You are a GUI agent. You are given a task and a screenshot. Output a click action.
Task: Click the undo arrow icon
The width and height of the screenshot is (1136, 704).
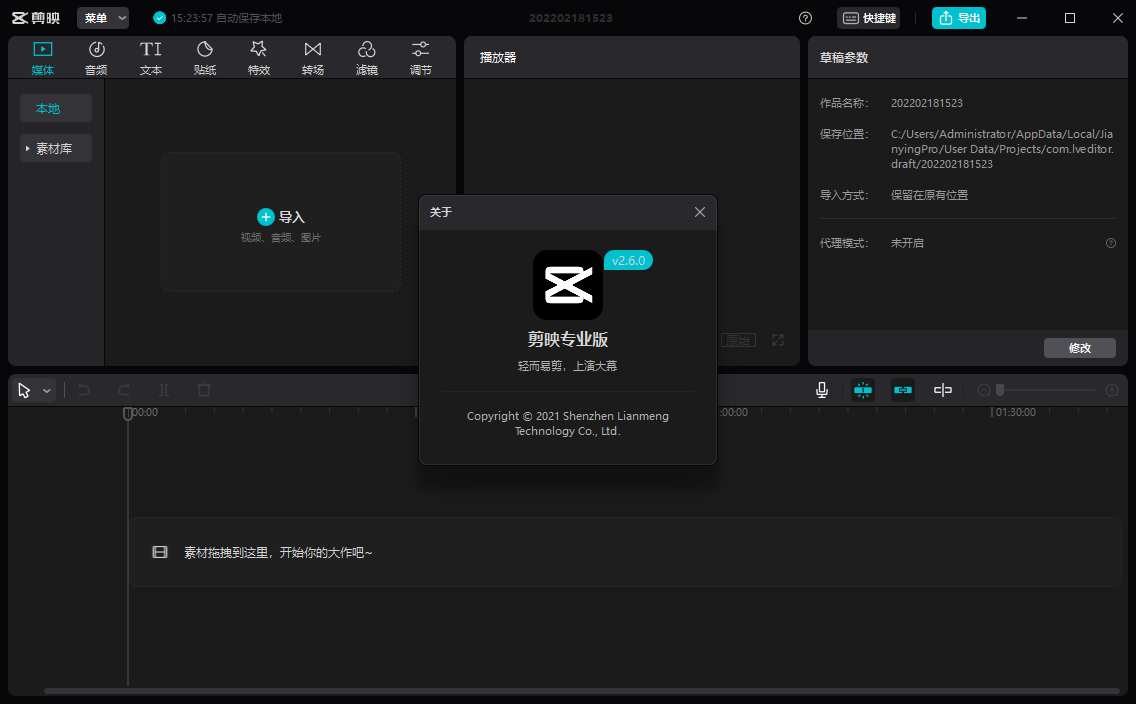click(84, 390)
